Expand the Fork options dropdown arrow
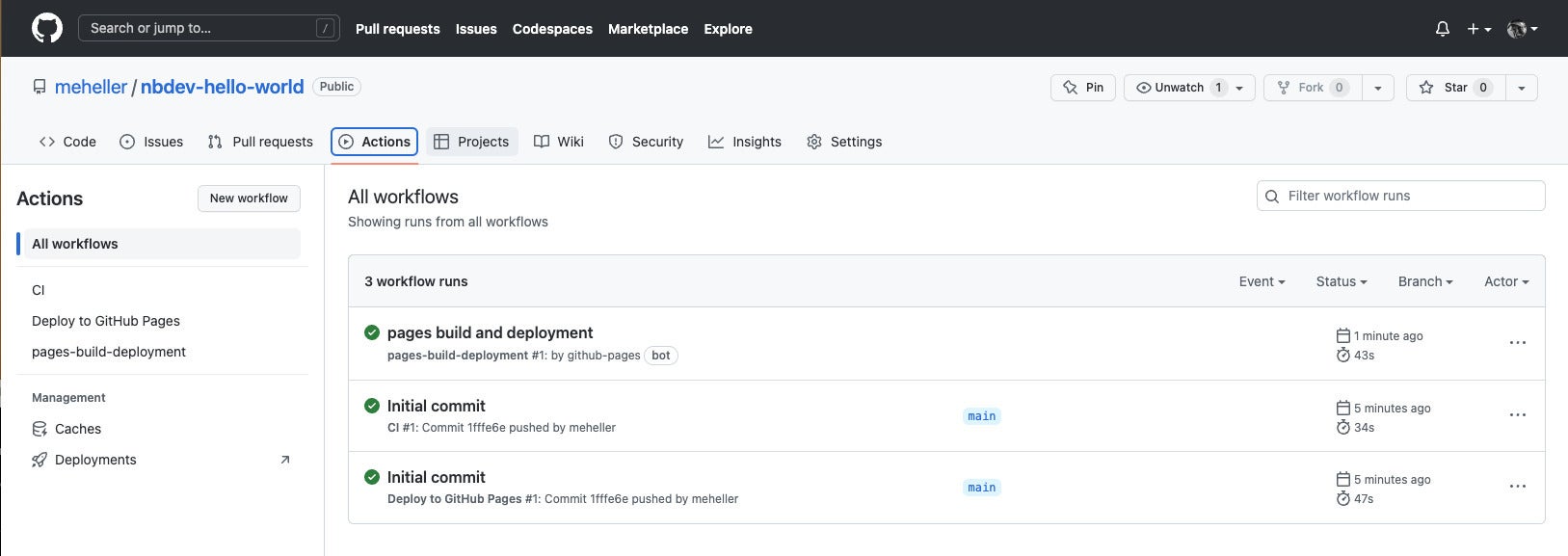The height and width of the screenshot is (556, 1568). click(1378, 88)
